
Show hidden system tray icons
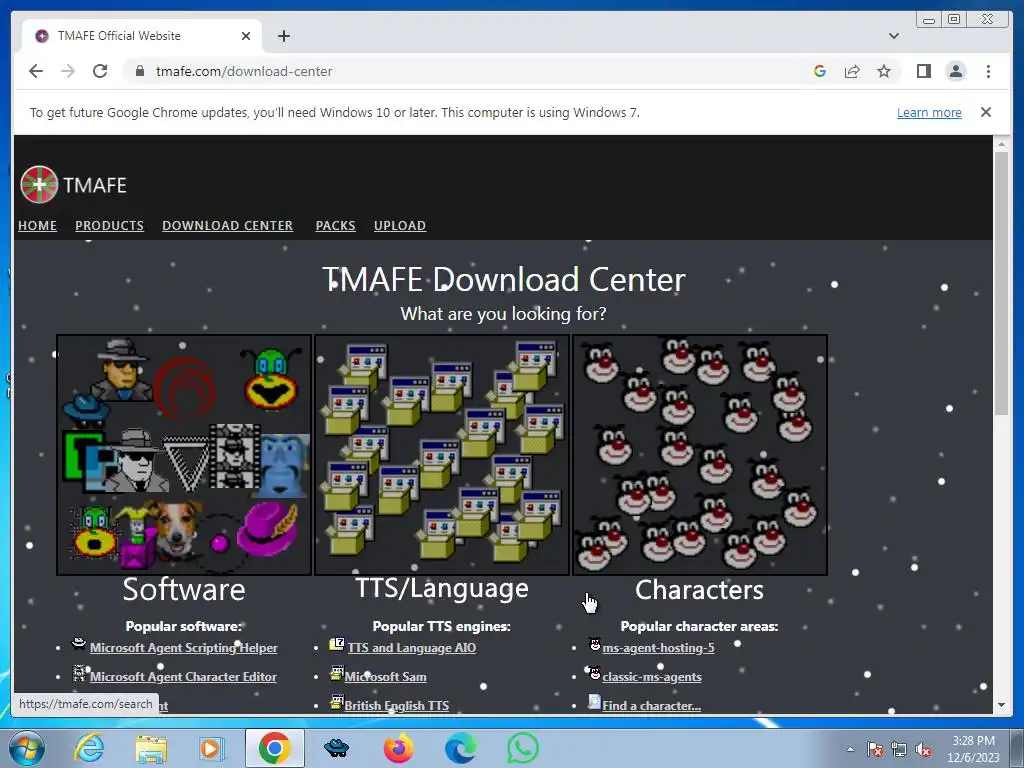click(850, 749)
